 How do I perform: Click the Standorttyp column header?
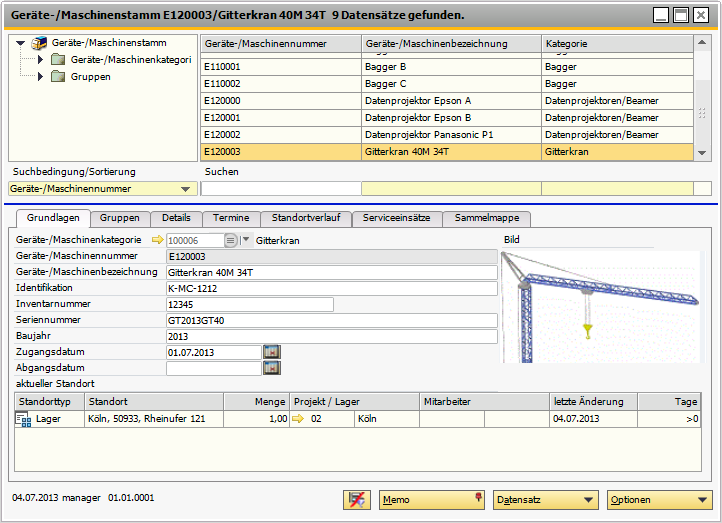pyautogui.click(x=50, y=402)
